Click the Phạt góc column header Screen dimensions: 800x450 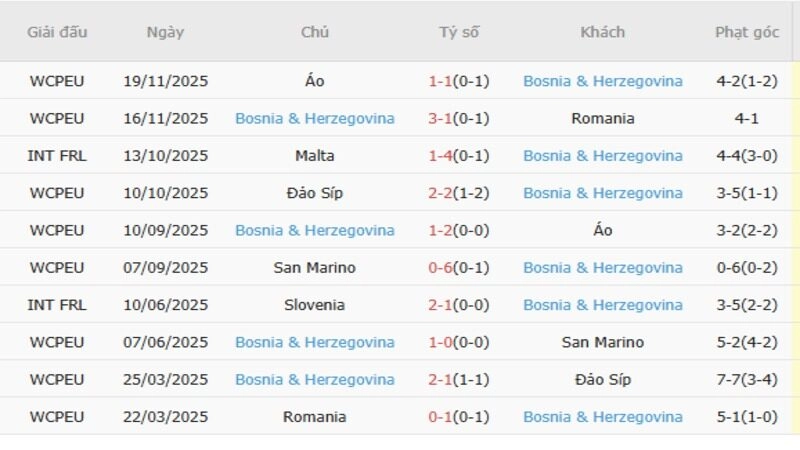pyautogui.click(x=746, y=32)
